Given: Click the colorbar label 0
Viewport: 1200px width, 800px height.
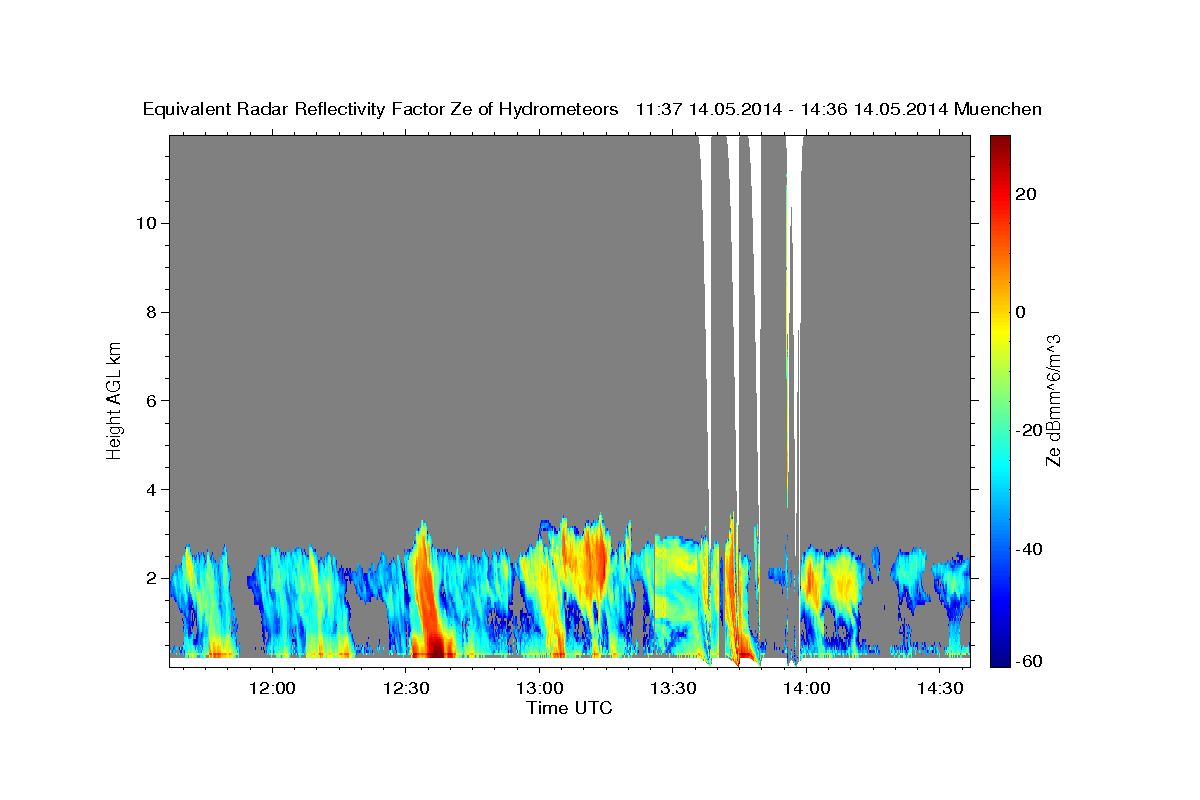Looking at the screenshot, I should pyautogui.click(x=1021, y=312).
